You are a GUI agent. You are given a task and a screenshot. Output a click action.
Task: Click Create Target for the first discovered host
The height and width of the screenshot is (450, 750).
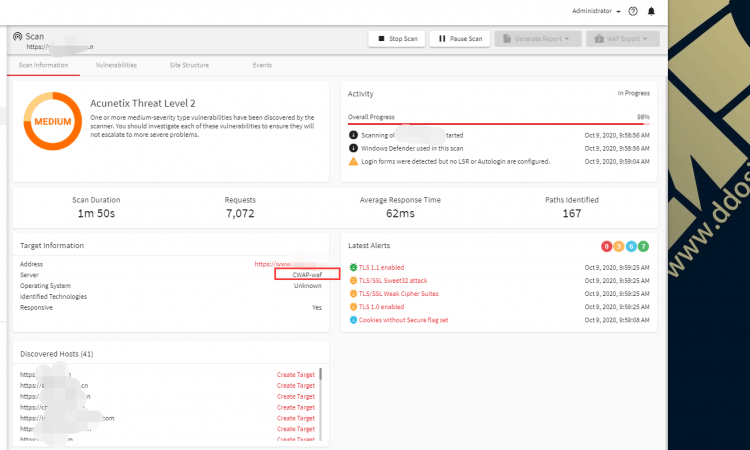click(x=296, y=374)
